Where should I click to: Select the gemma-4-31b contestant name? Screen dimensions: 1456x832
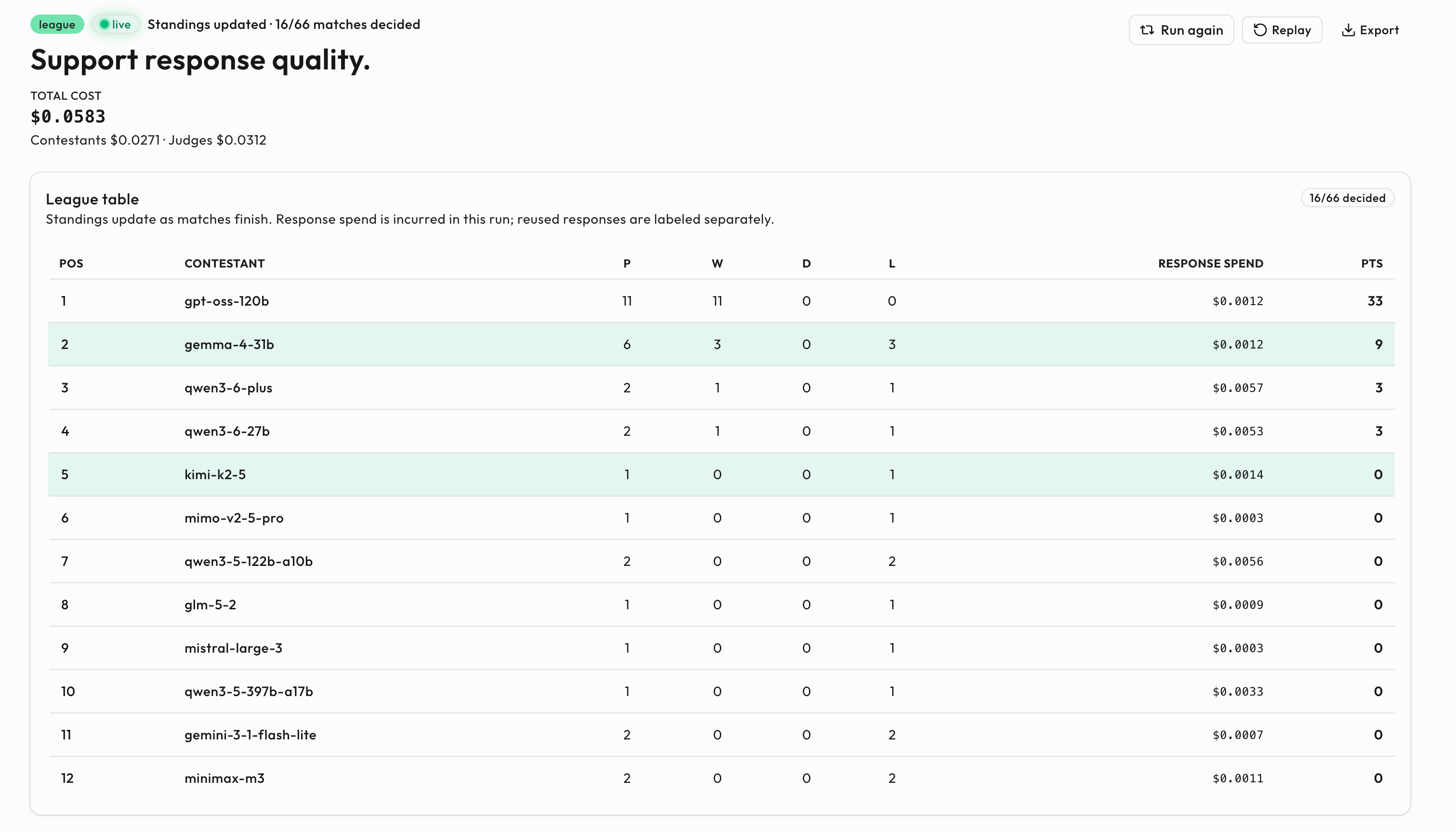click(229, 344)
